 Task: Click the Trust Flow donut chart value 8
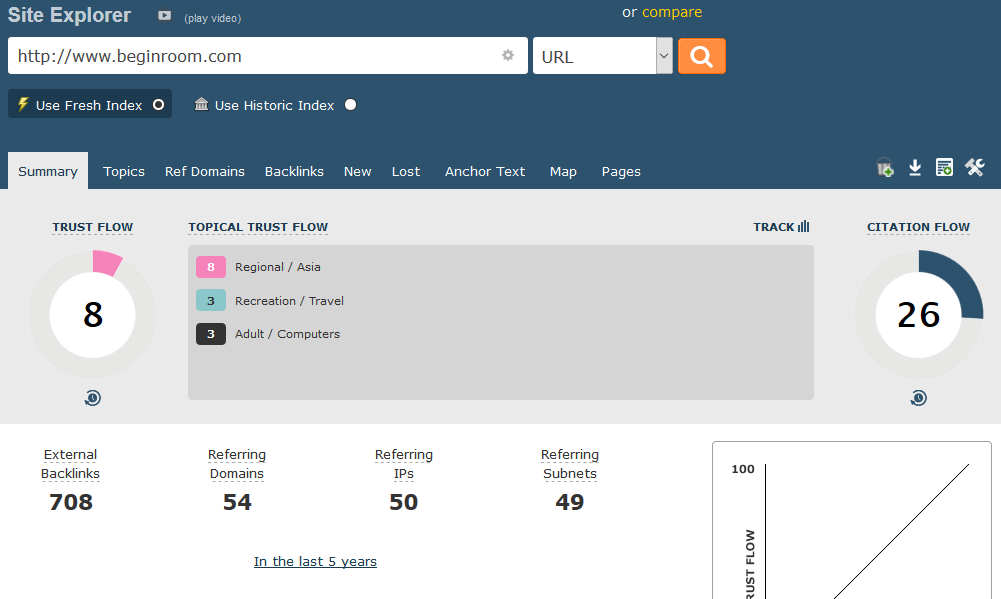pos(93,314)
